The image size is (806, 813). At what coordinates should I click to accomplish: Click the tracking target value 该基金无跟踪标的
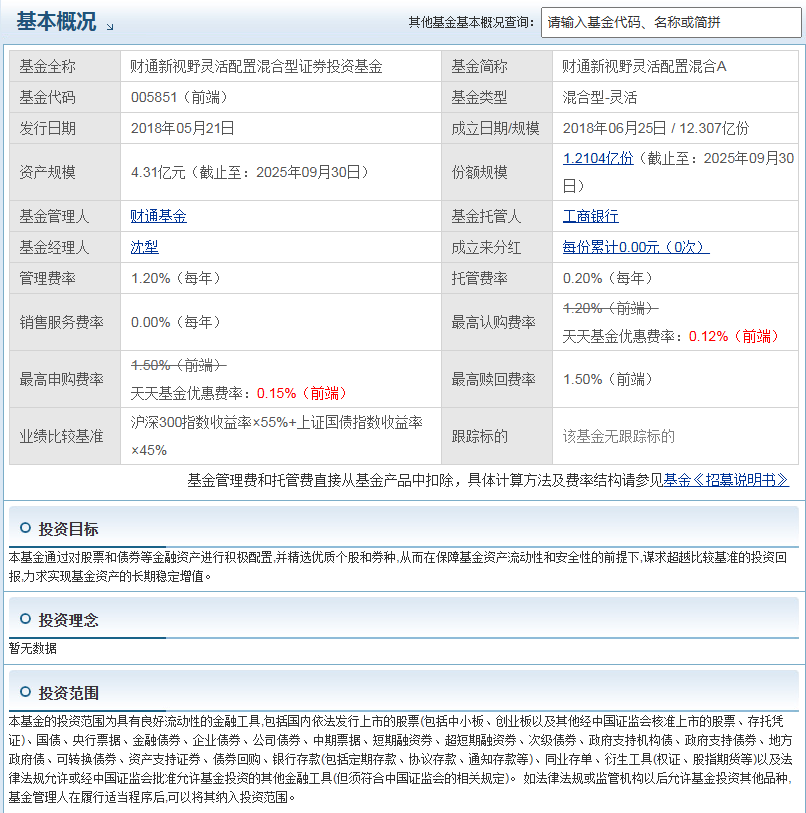[x=619, y=437]
